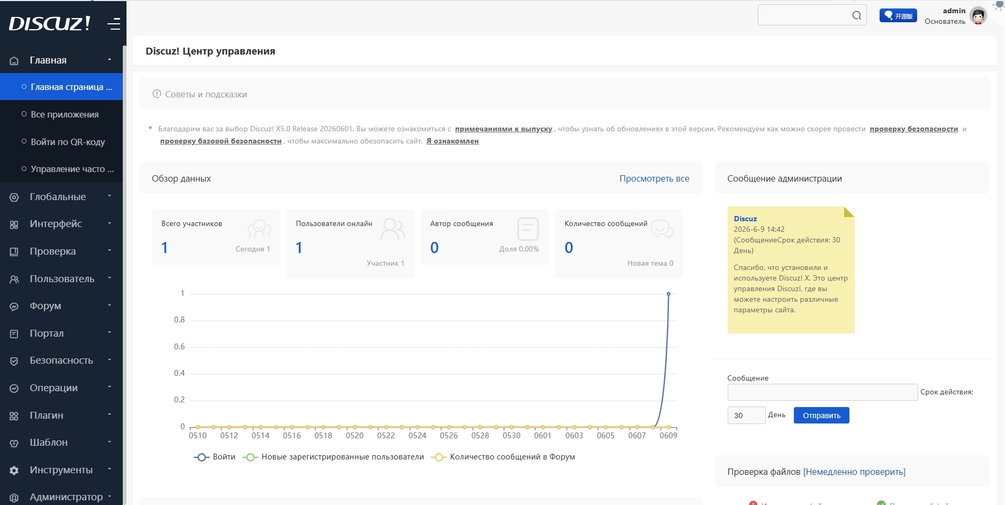Collapse sidebar using hamburger menu icon
The width and height of the screenshot is (1005, 505).
tap(113, 24)
